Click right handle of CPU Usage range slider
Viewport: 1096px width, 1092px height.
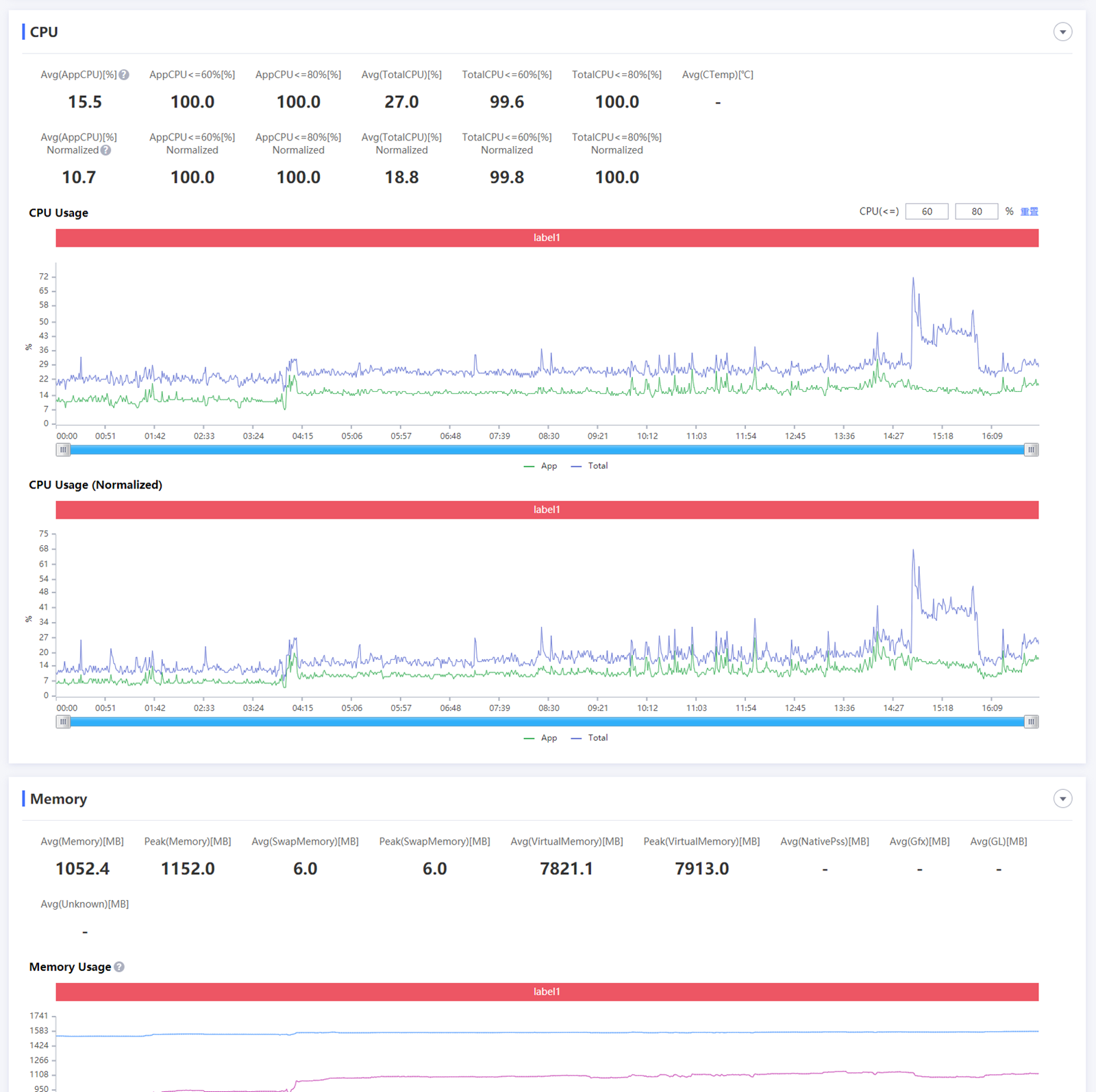point(1031,450)
